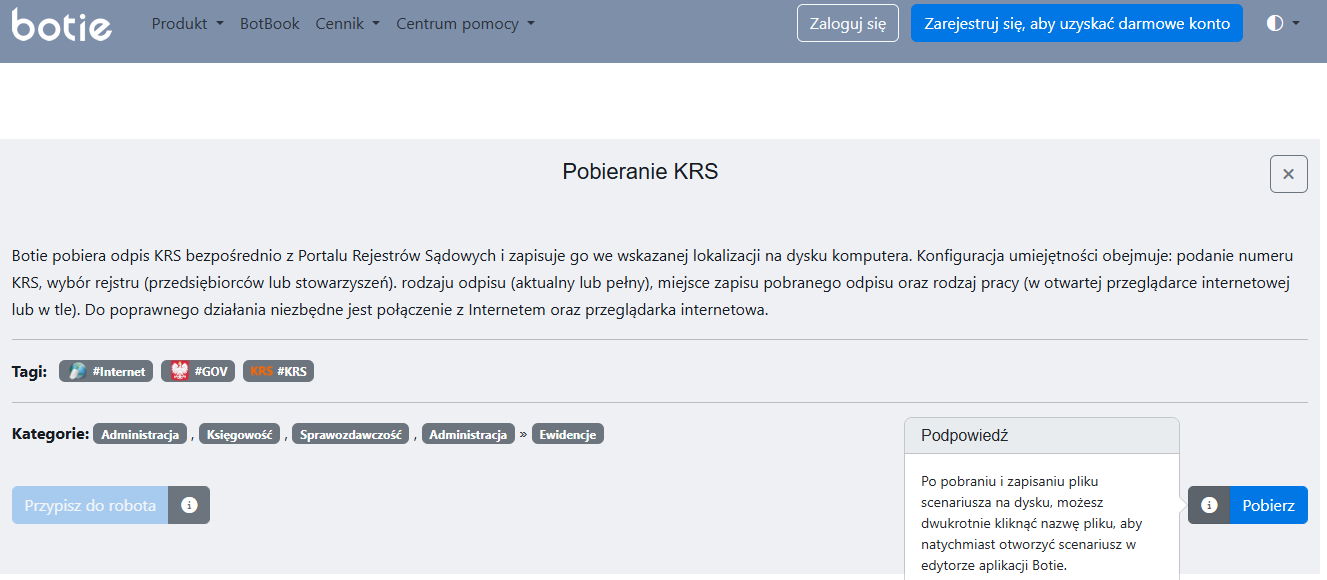Screen dimensions: 1327x580
Task: Select the #GOV tag
Action: [x=198, y=371]
